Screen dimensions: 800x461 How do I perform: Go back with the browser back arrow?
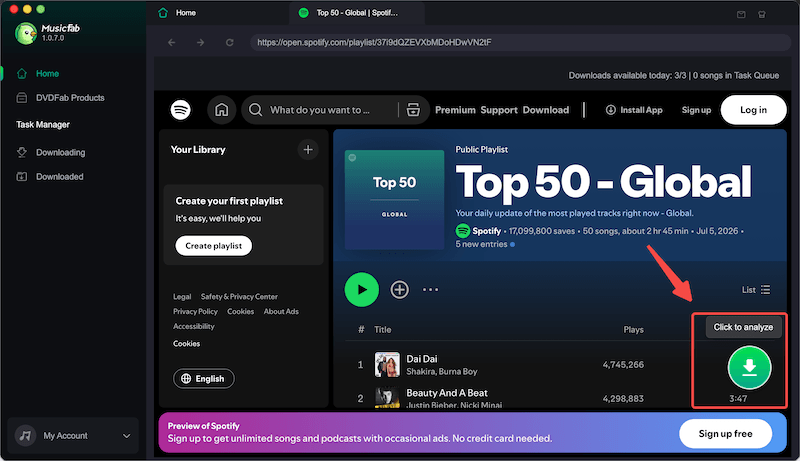coord(171,42)
